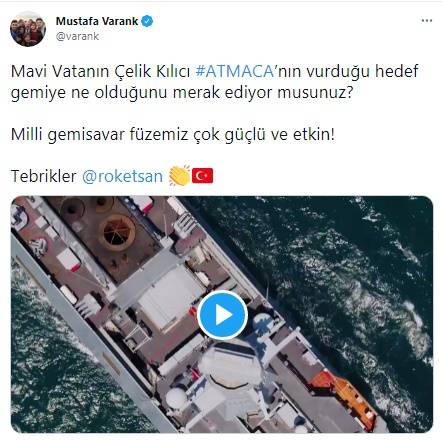
Task: Open the Mustafa Varank display name
Action: point(97,21)
